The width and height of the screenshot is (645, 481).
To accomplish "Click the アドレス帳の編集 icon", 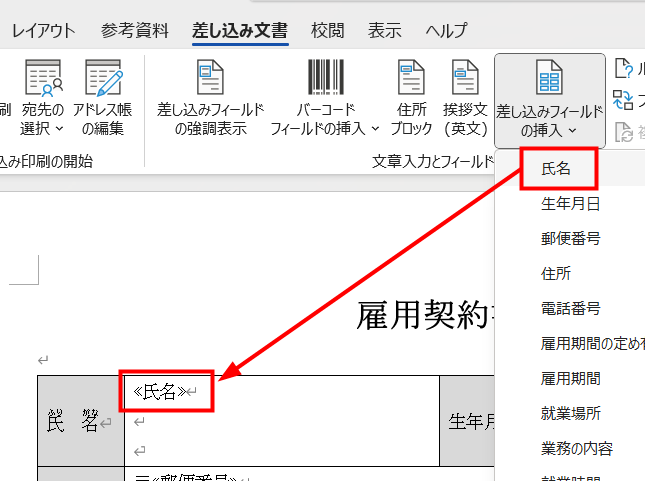I will [x=103, y=77].
